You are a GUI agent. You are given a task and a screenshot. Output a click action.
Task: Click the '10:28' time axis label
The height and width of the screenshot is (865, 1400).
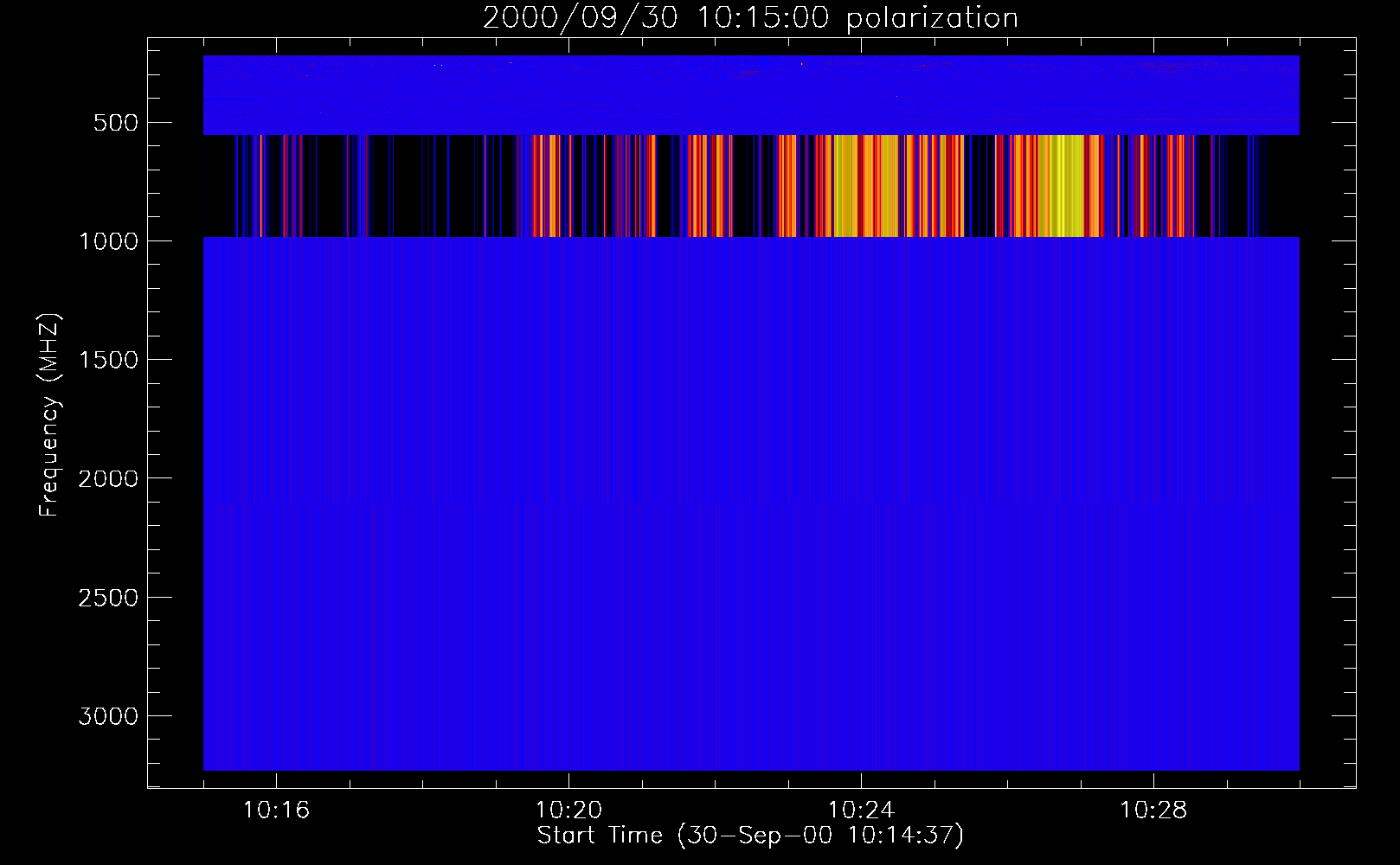(1153, 811)
